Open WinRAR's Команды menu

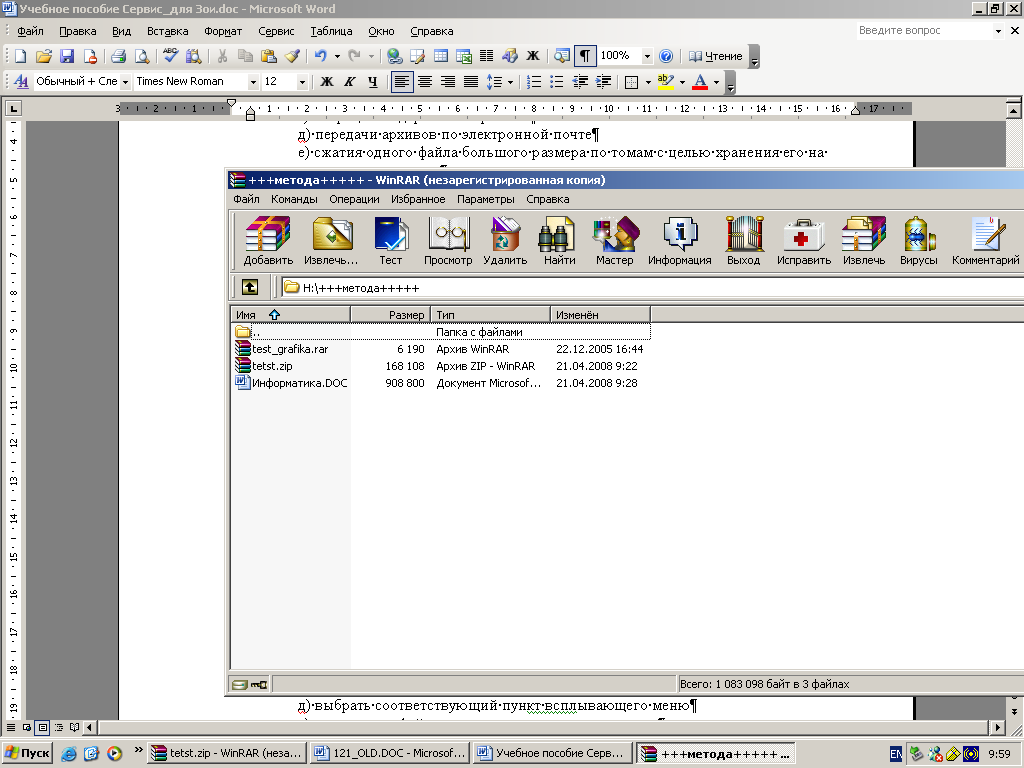[294, 199]
